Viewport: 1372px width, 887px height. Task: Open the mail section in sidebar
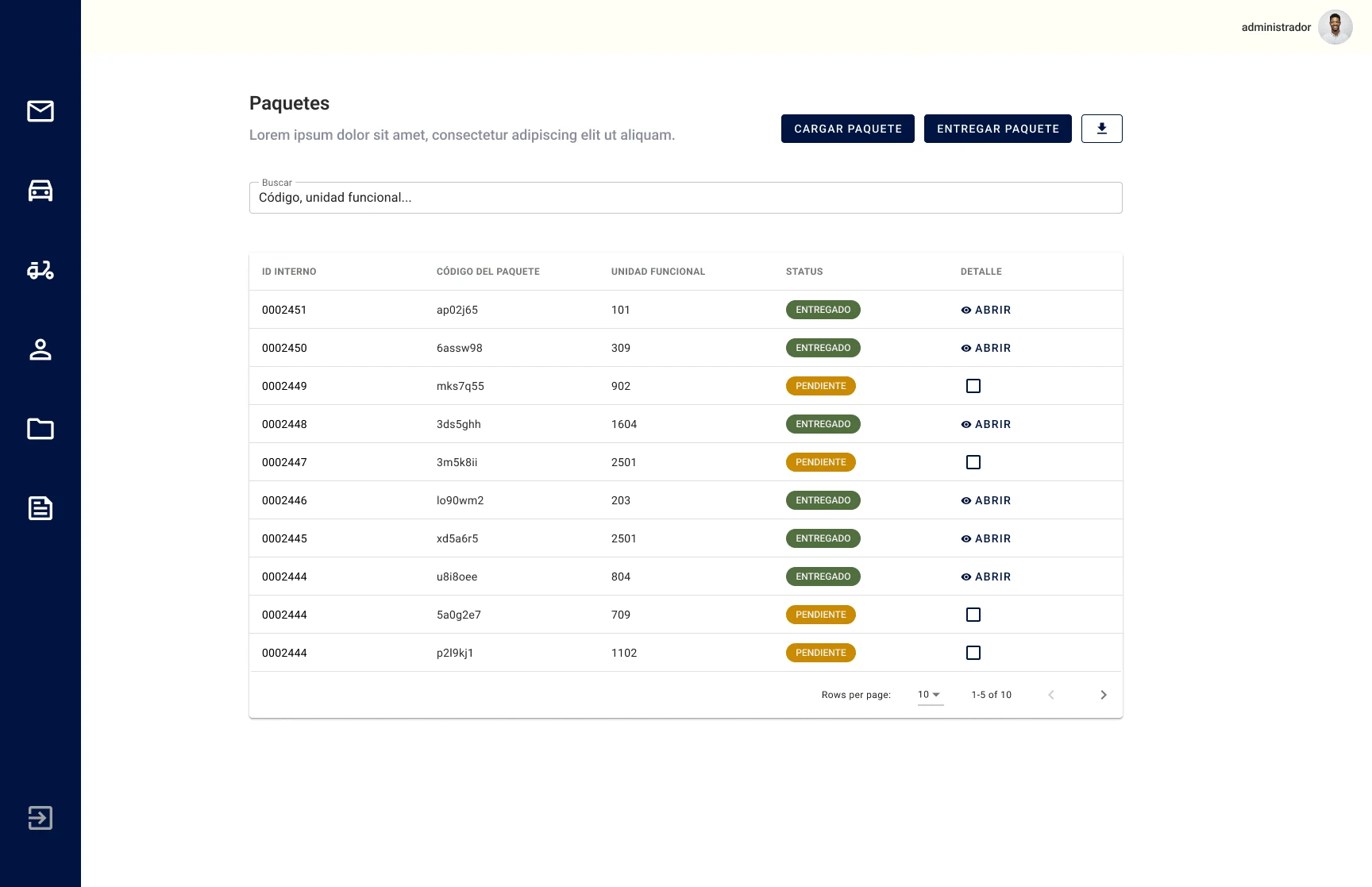coord(40,111)
